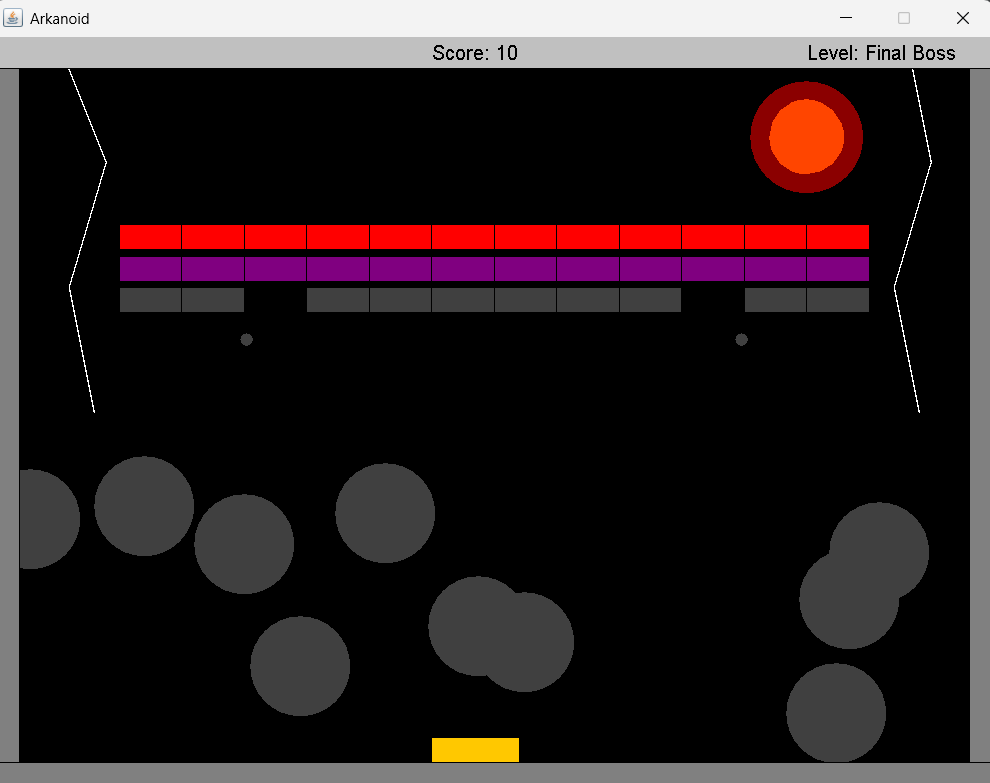Click the Java coffee cup icon in title bar
990x783 pixels.
pyautogui.click(x=13, y=18)
